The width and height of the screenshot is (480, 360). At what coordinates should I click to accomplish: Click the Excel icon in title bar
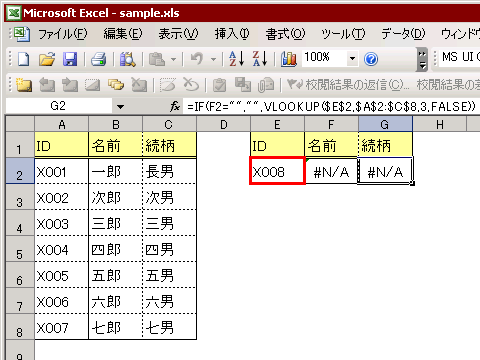click(x=14, y=13)
